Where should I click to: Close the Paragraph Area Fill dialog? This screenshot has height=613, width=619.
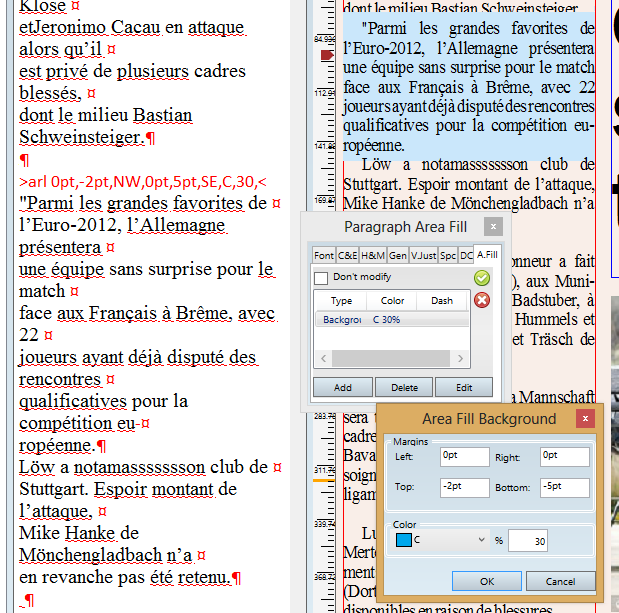[493, 227]
